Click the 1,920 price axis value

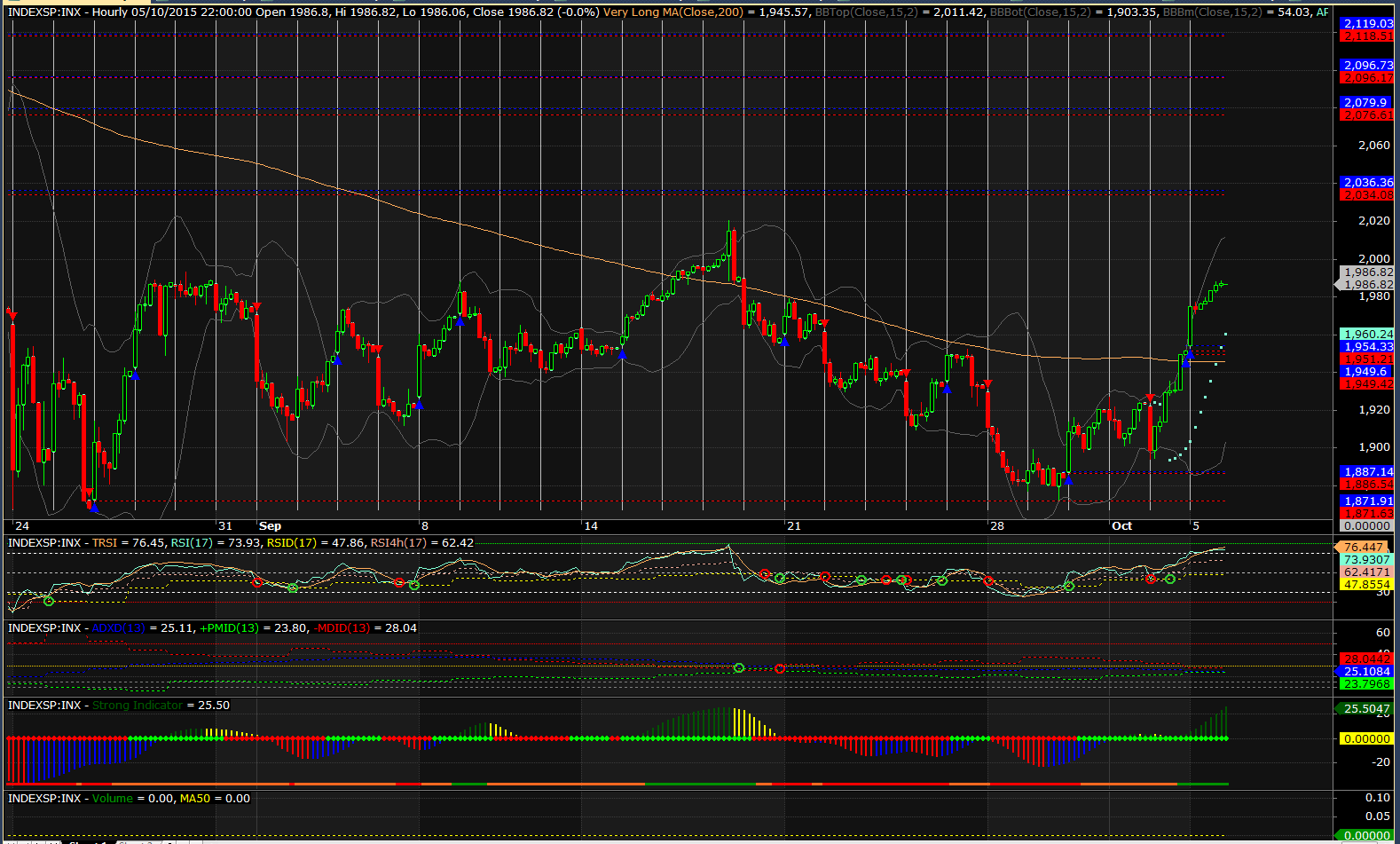point(1374,410)
